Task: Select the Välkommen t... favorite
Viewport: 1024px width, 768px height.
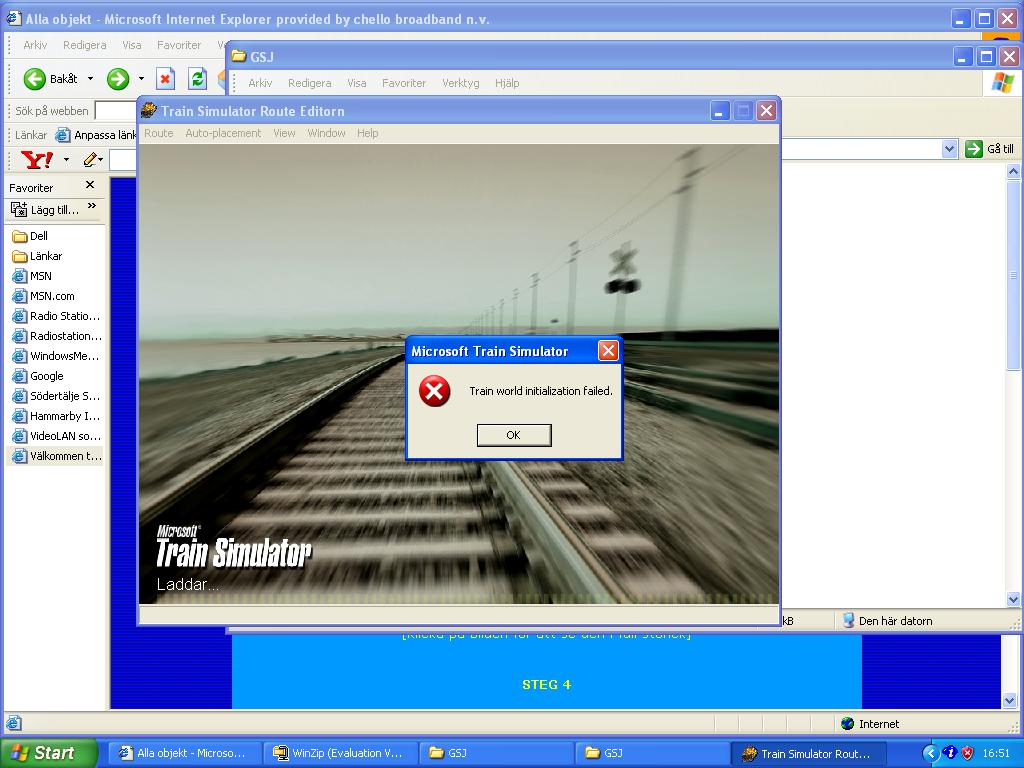Action: [x=57, y=456]
